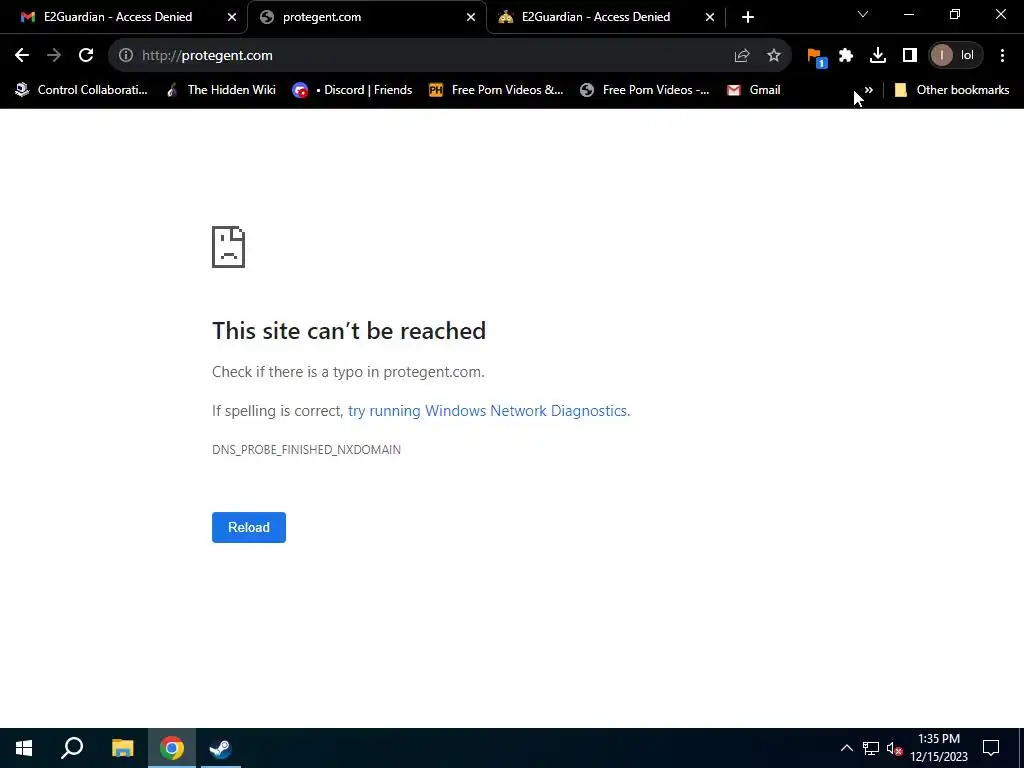Toggle the browser side panel icon
The height and width of the screenshot is (768, 1024).
(x=910, y=56)
